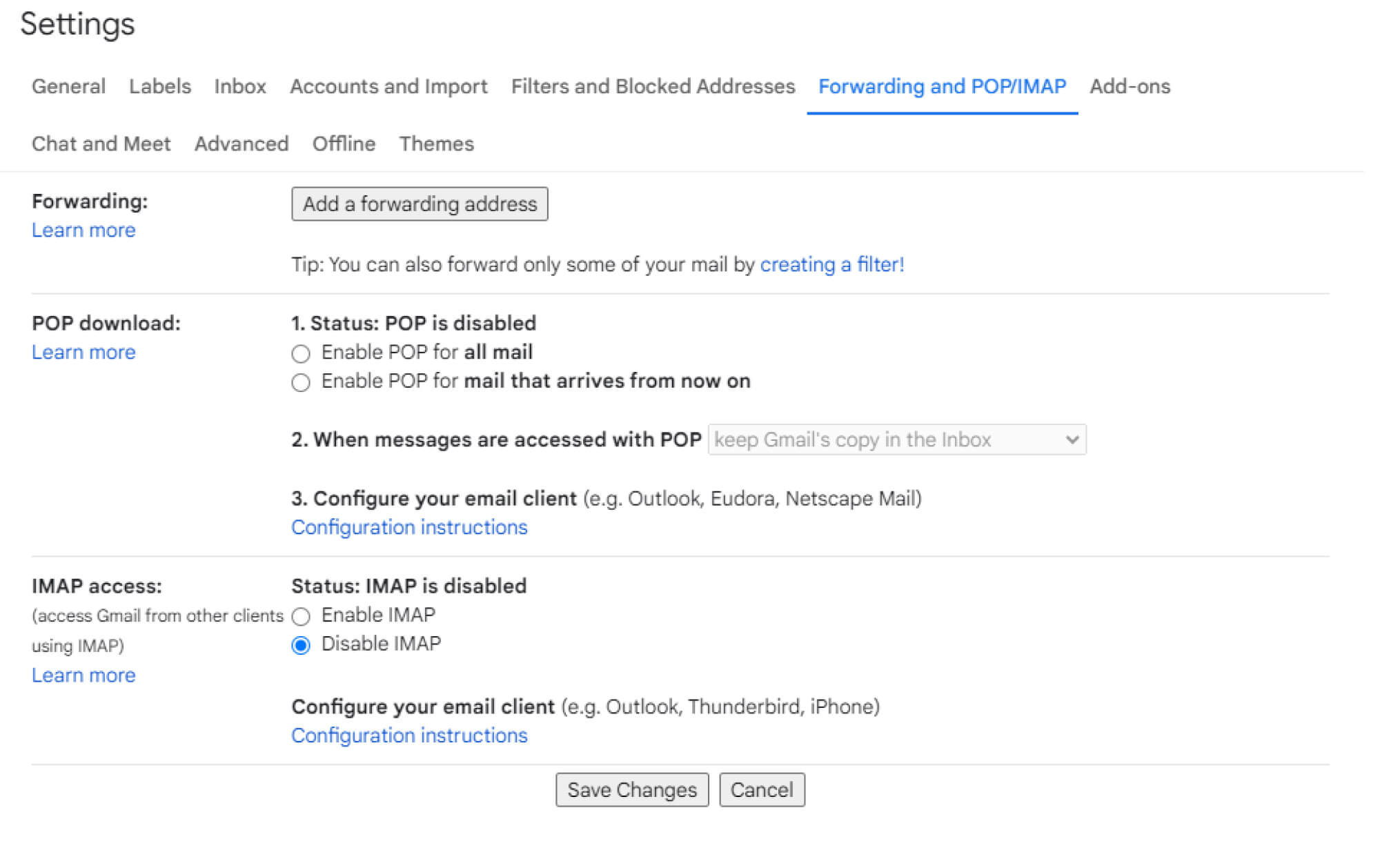Open the creating a filter link

click(x=832, y=264)
